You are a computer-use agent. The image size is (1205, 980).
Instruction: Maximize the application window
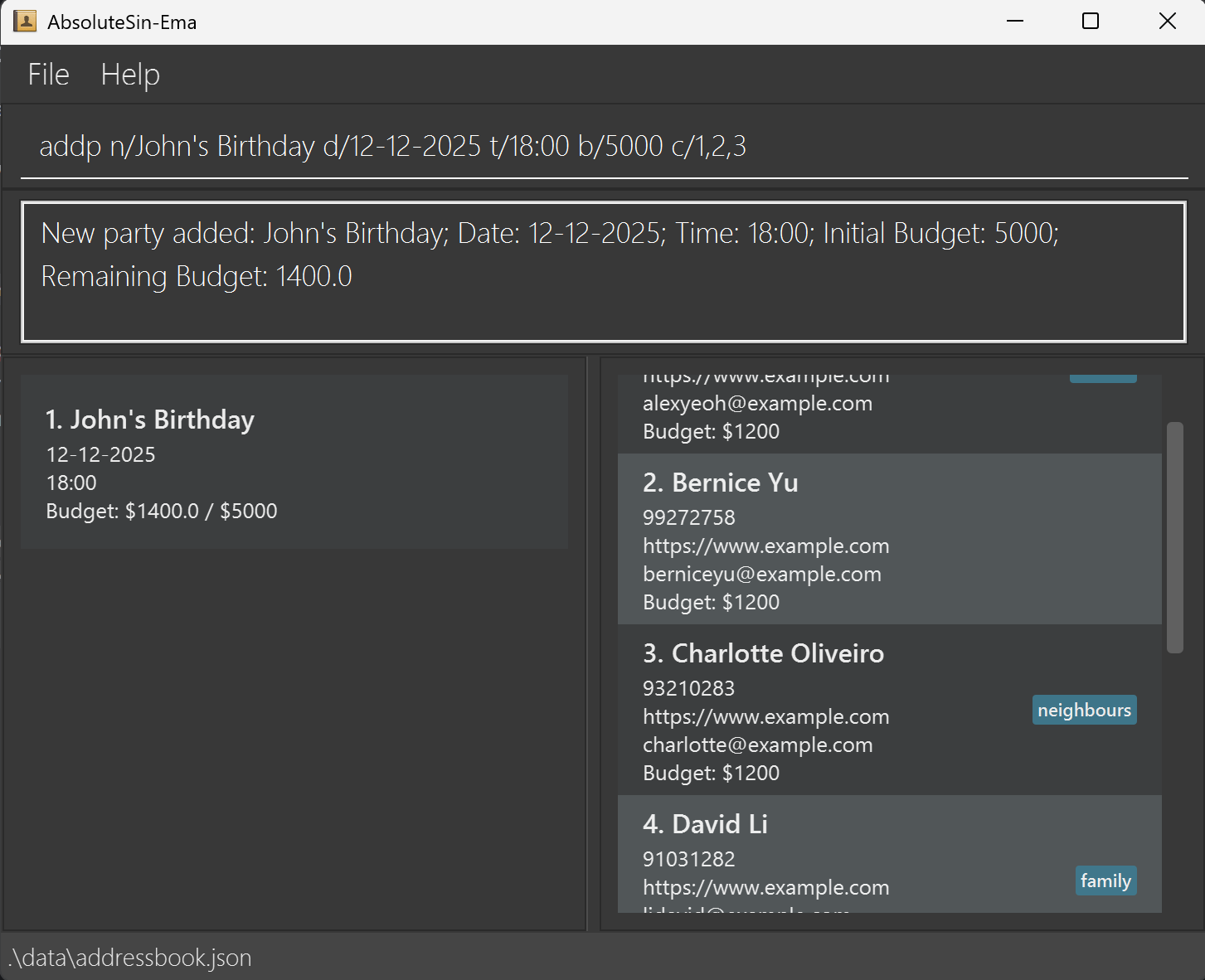click(1091, 22)
